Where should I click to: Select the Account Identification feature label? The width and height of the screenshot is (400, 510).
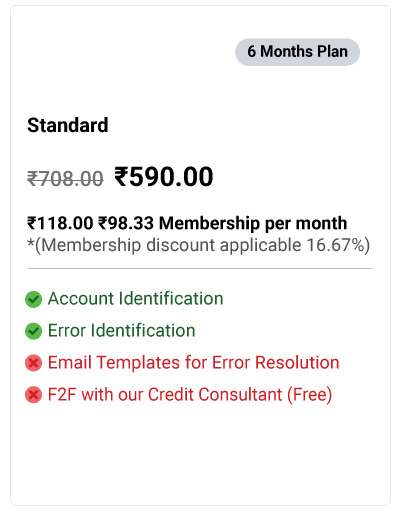135,298
